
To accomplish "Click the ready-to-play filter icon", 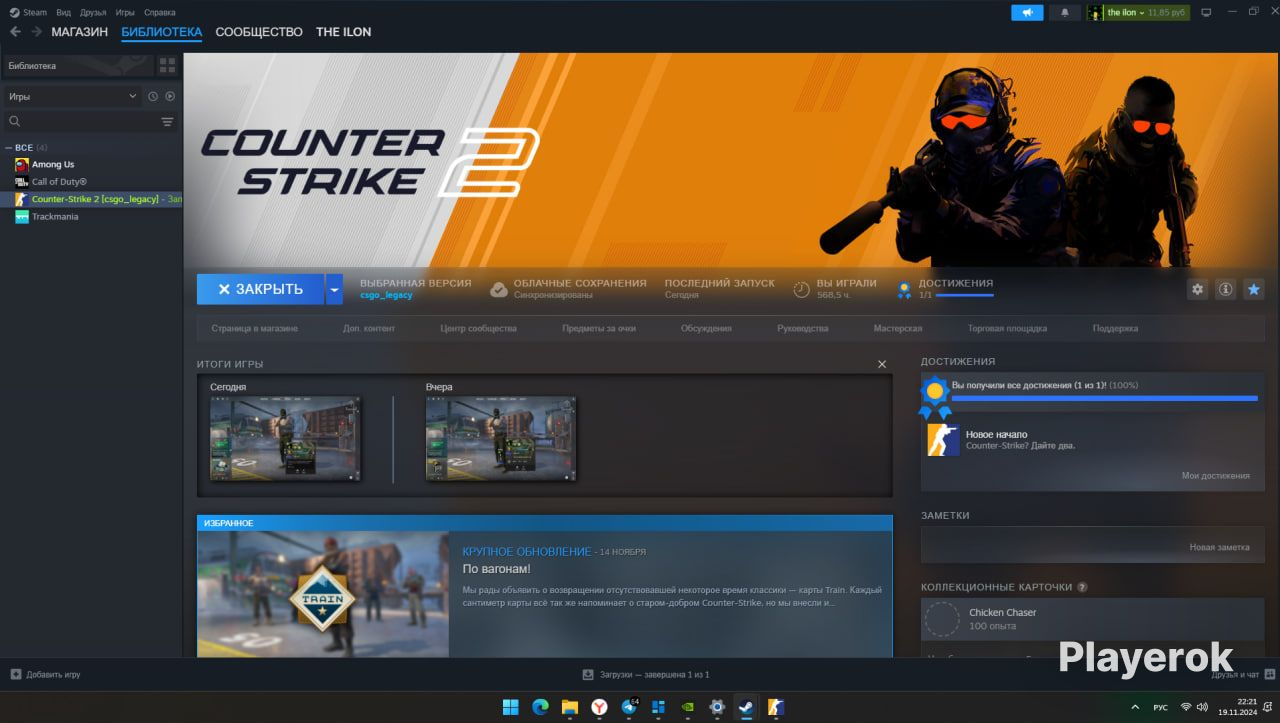I will [x=170, y=97].
